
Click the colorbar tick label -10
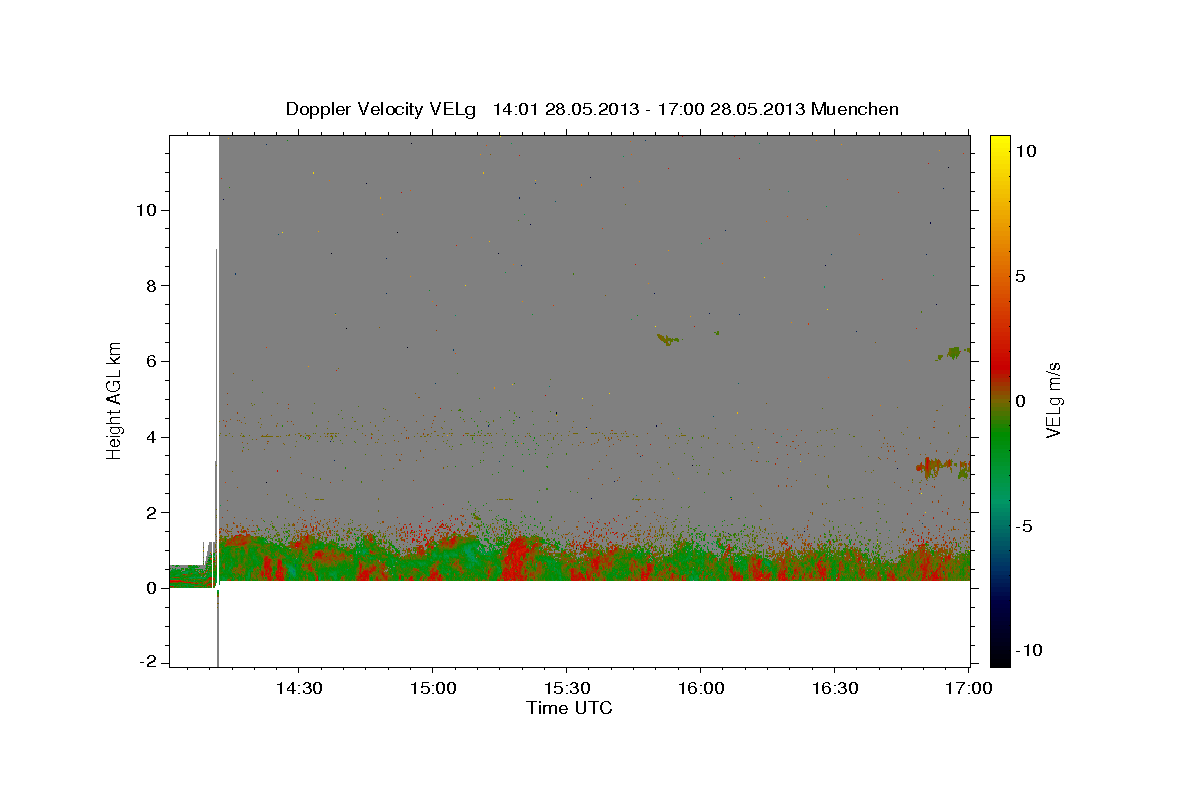(x=1027, y=650)
